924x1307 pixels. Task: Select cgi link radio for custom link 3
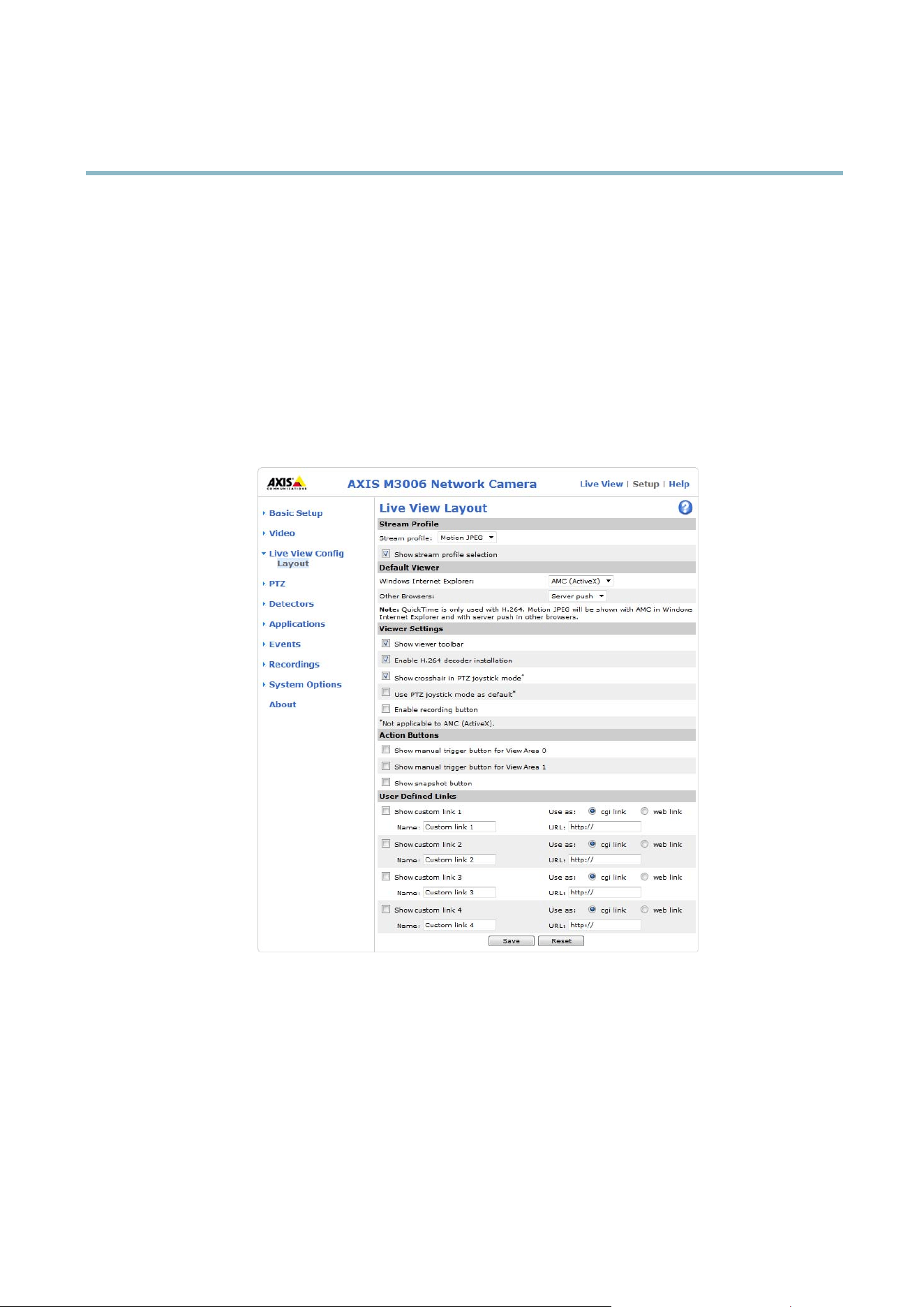click(x=592, y=877)
